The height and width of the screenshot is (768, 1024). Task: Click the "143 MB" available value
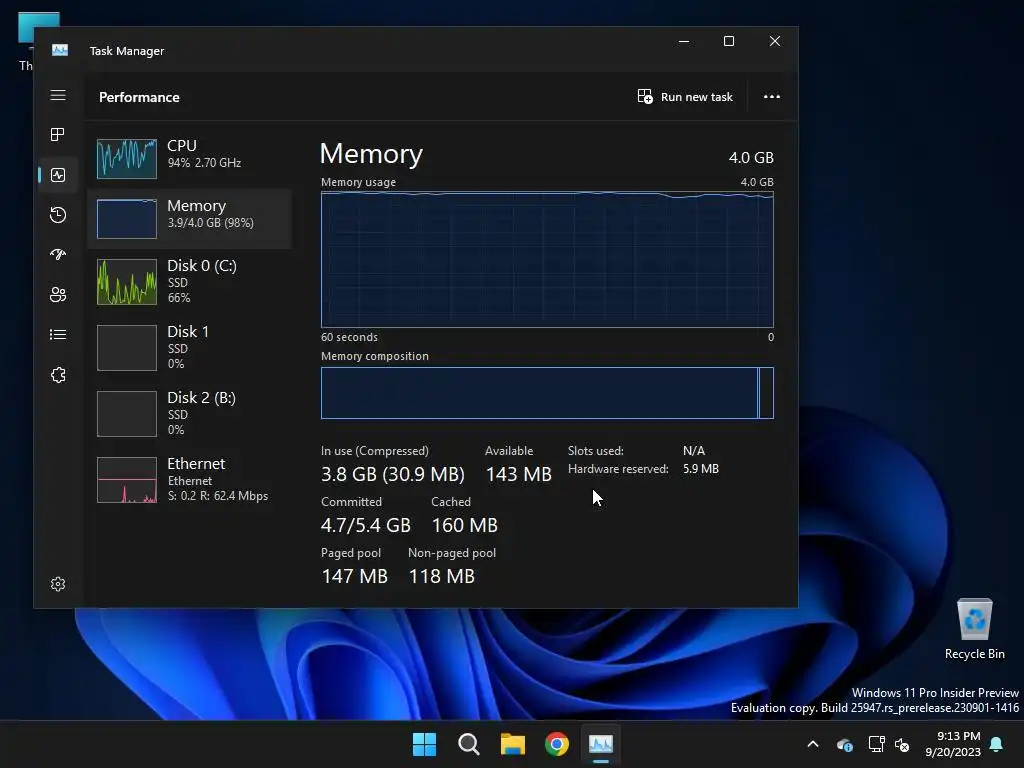pos(519,474)
